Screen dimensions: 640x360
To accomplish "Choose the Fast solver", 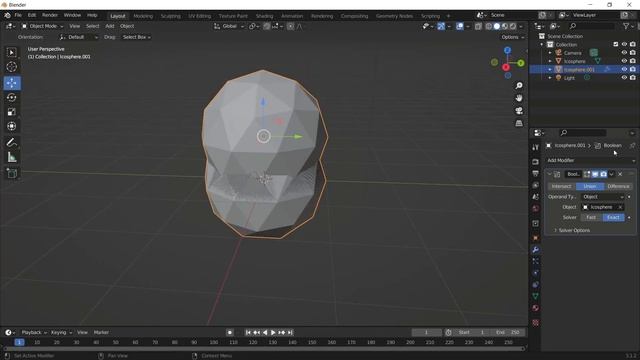I will coord(591,218).
